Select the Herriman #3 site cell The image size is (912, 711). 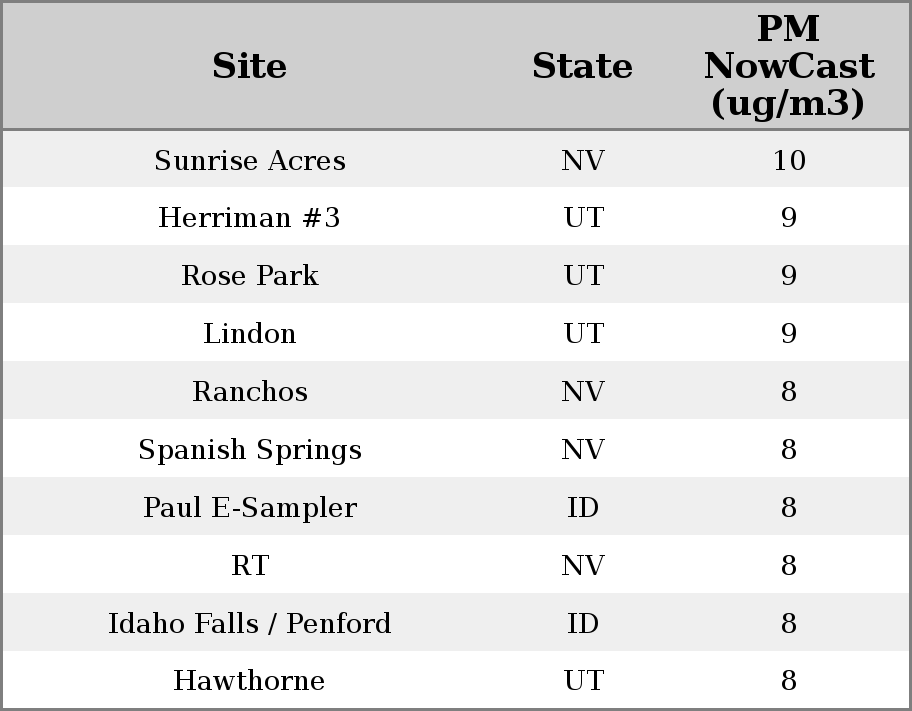[x=250, y=218]
